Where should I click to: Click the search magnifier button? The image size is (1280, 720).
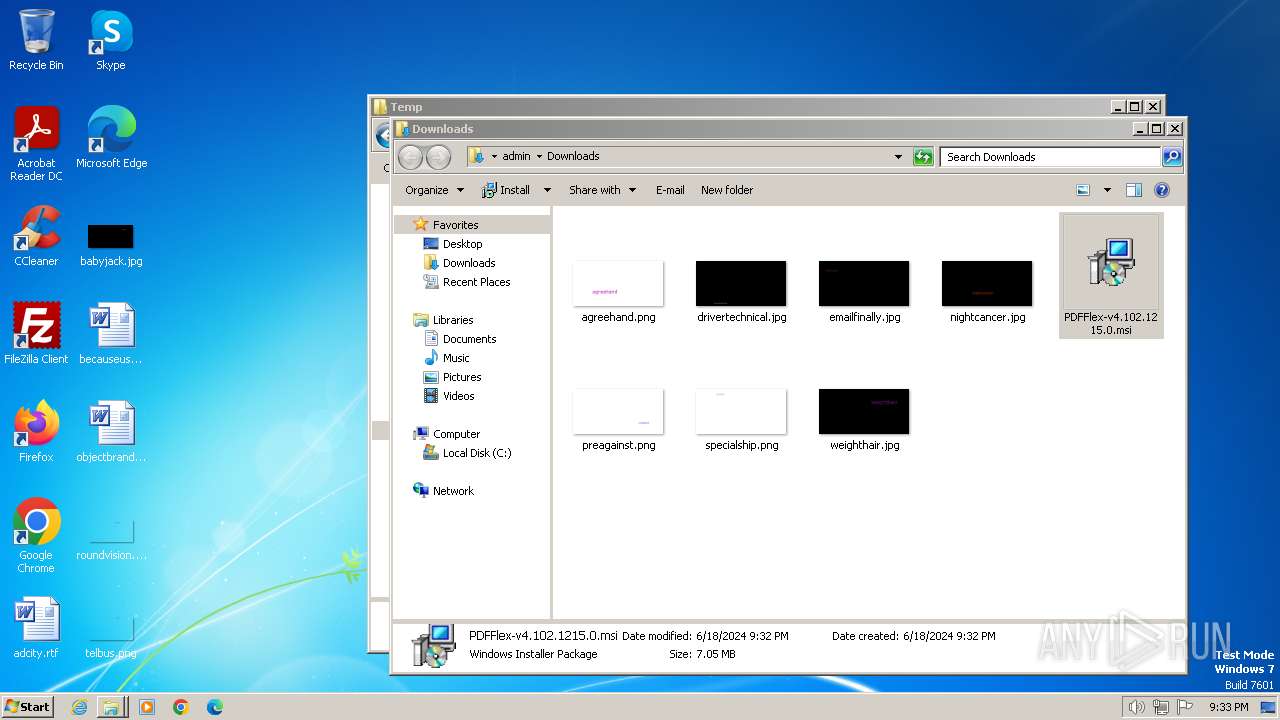coord(1172,157)
